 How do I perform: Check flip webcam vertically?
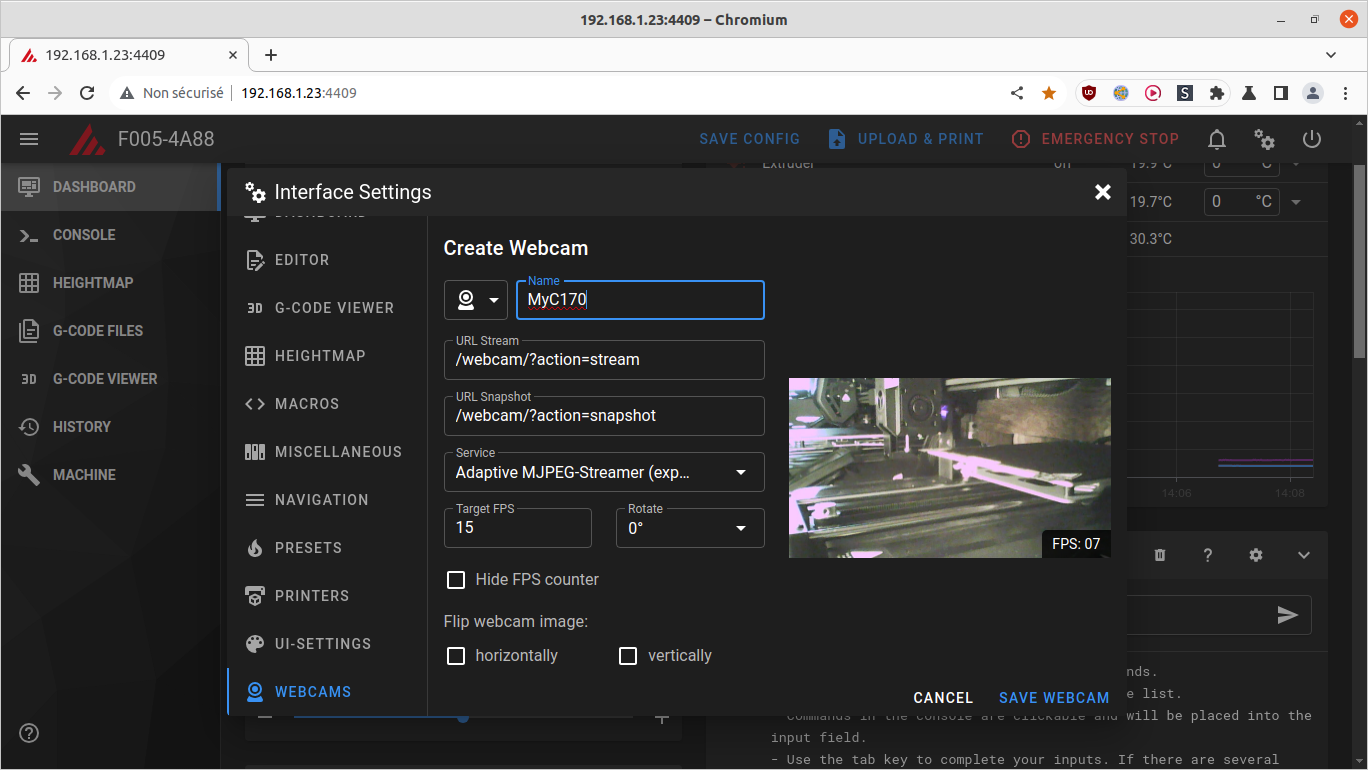628,656
